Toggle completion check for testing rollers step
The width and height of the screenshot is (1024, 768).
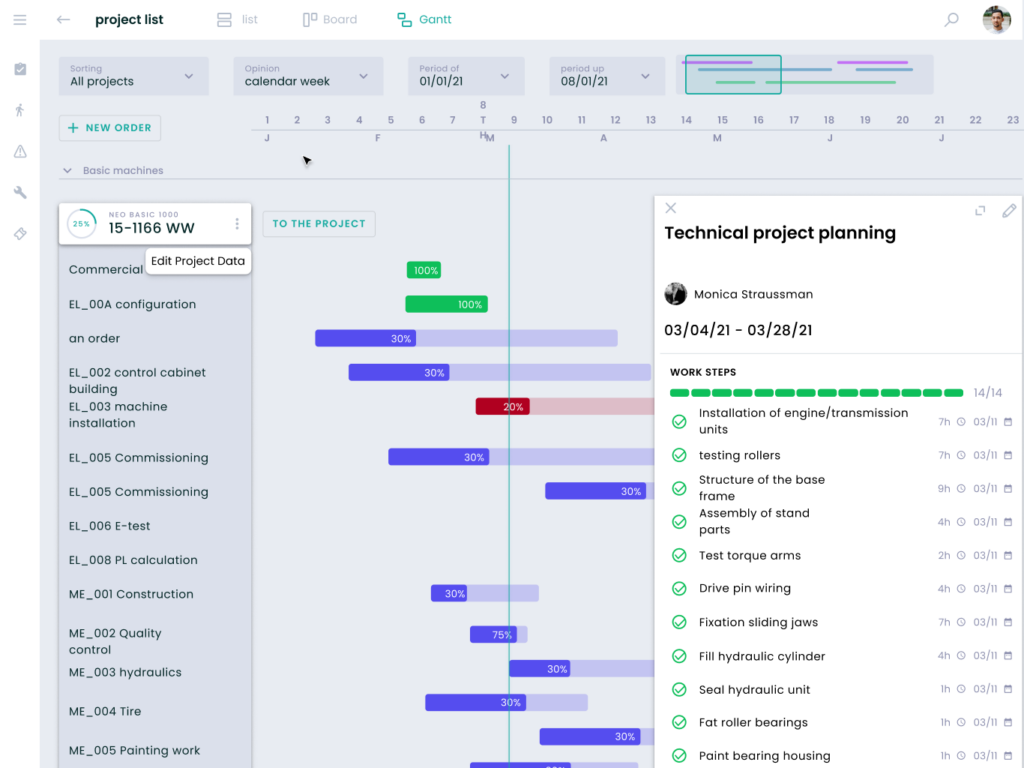click(x=679, y=455)
